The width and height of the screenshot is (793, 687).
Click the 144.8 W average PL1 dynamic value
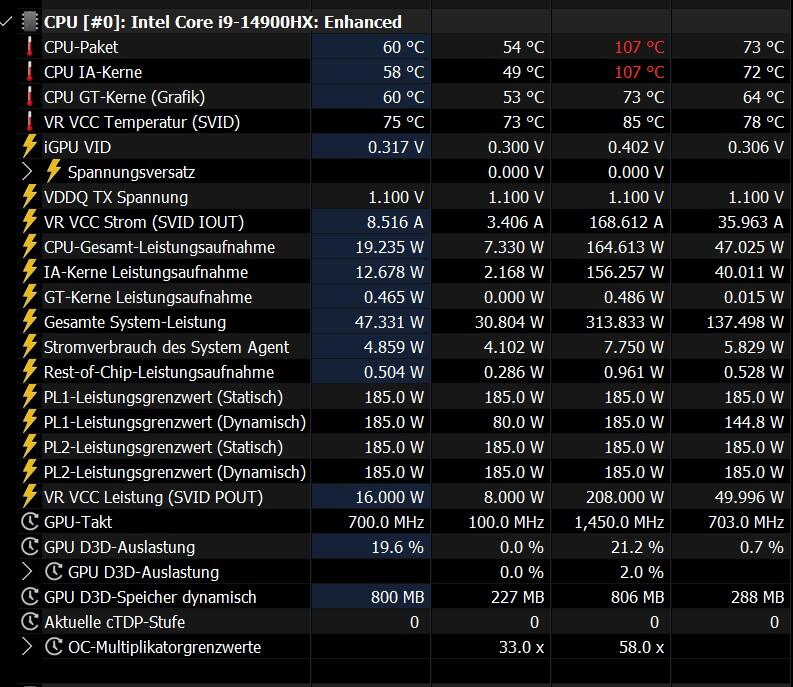[754, 422]
